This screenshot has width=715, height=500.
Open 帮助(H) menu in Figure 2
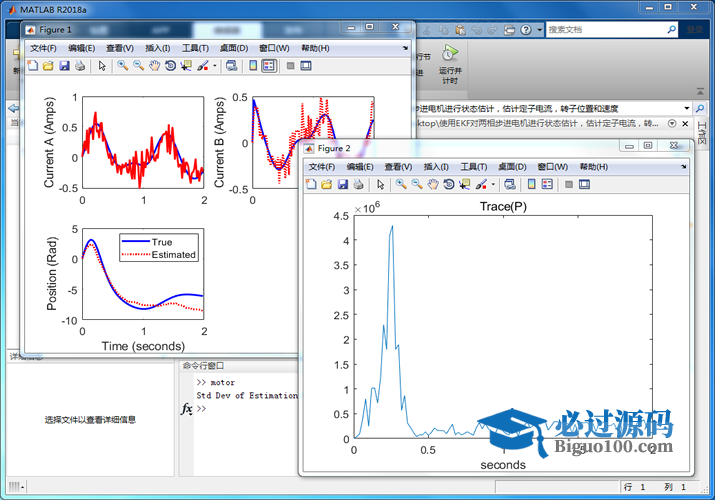click(x=593, y=167)
